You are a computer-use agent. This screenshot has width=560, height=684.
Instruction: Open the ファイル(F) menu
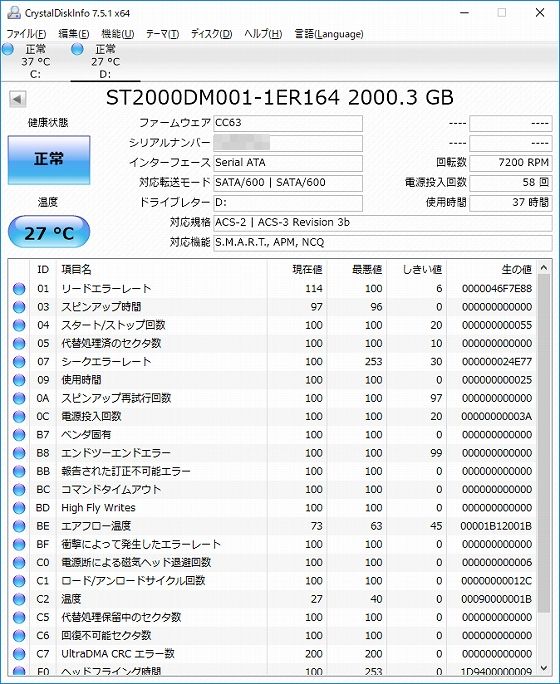(26, 34)
